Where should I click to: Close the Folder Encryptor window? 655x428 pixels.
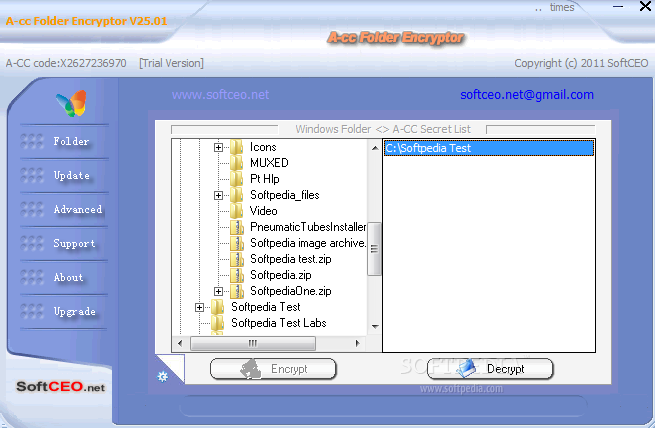pos(645,6)
